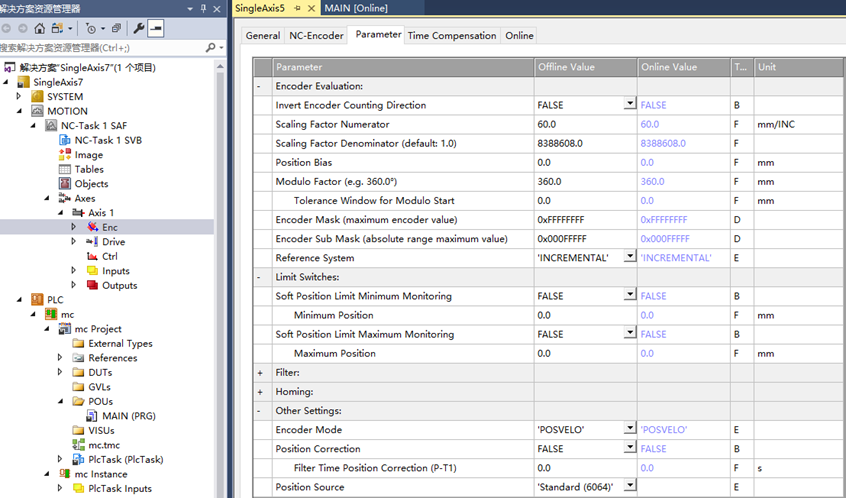Open Soft Position Limit Maximum Monitoring dropdown

630,332
